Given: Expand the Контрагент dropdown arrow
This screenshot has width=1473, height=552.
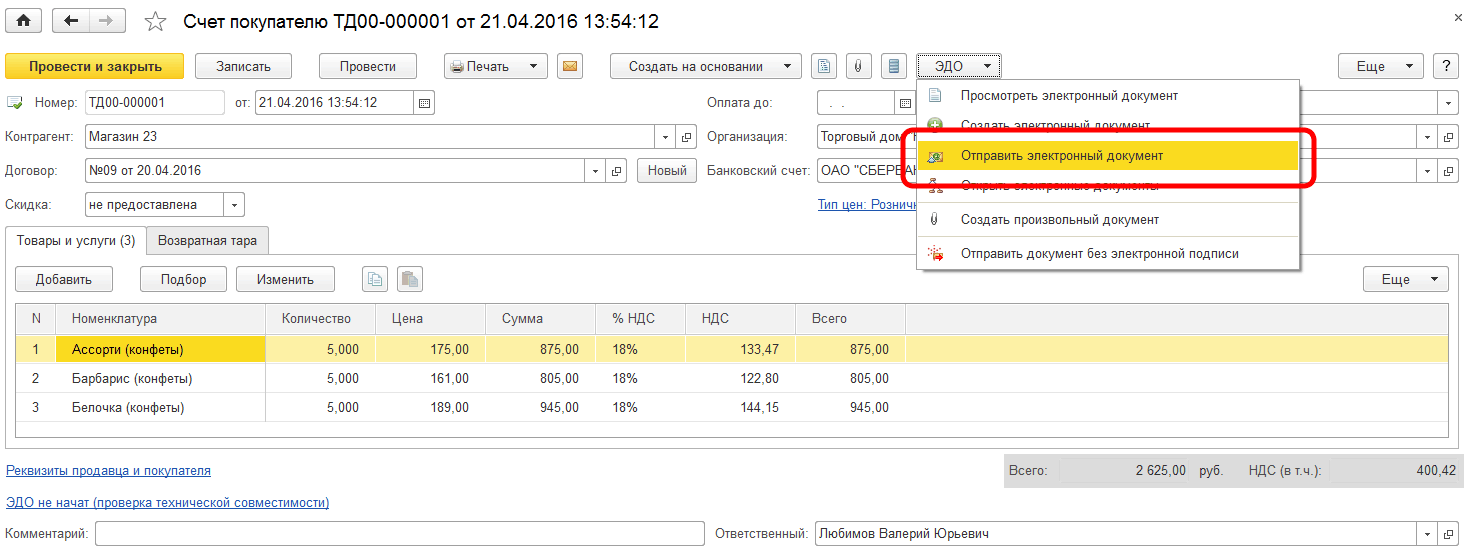Looking at the screenshot, I should (x=667, y=137).
